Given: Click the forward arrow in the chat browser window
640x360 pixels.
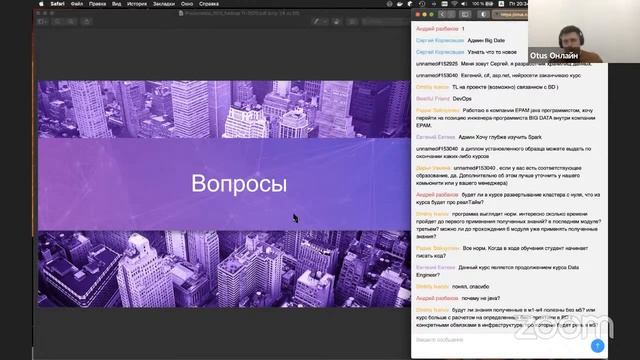Looking at the screenshot, I should [451, 14].
